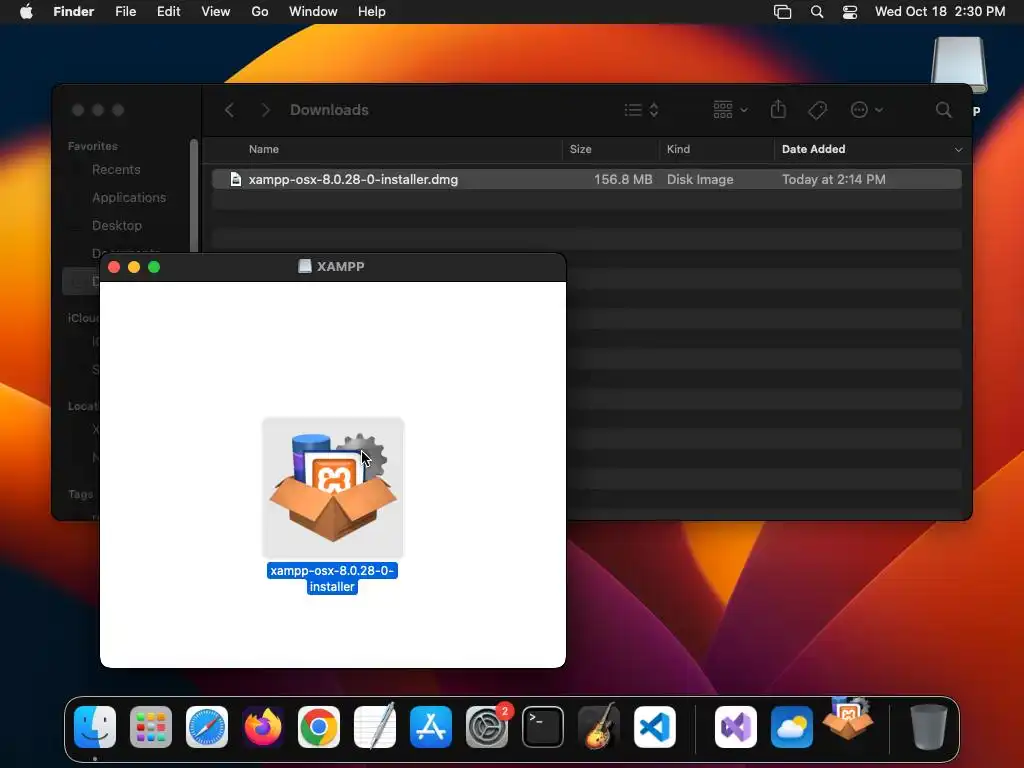The image size is (1024, 768).
Task: Zoom the XAMPP window with green button
Action: [x=154, y=267]
